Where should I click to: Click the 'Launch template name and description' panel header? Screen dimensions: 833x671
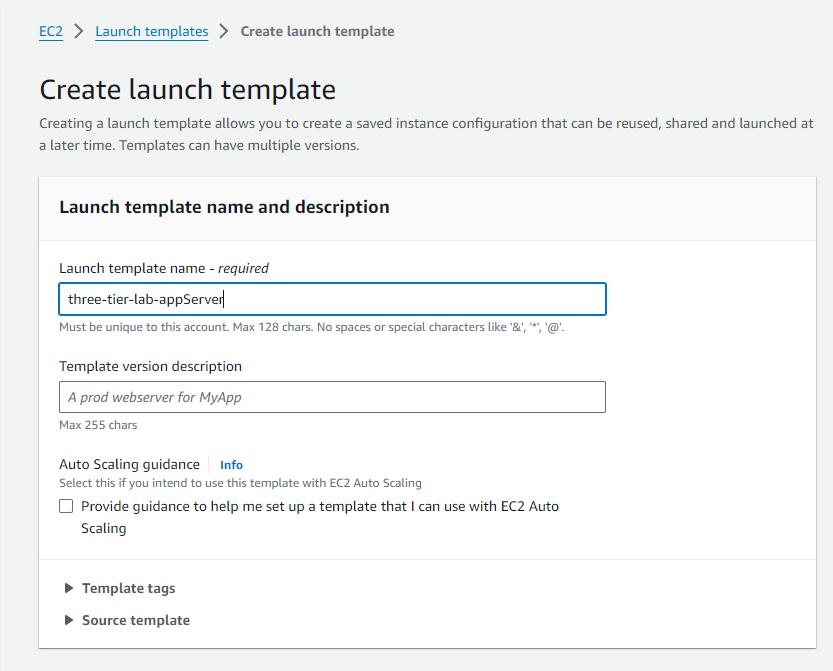pos(224,207)
